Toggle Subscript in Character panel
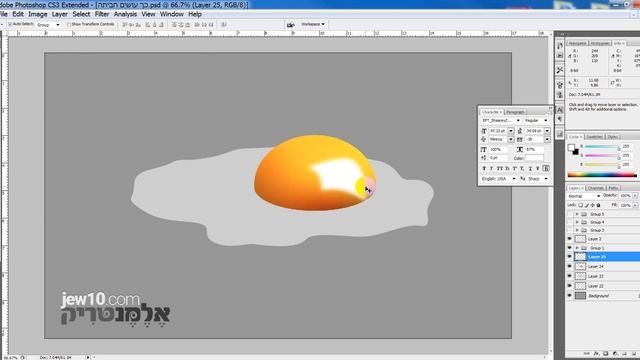The height and width of the screenshot is (360, 640). click(522, 168)
